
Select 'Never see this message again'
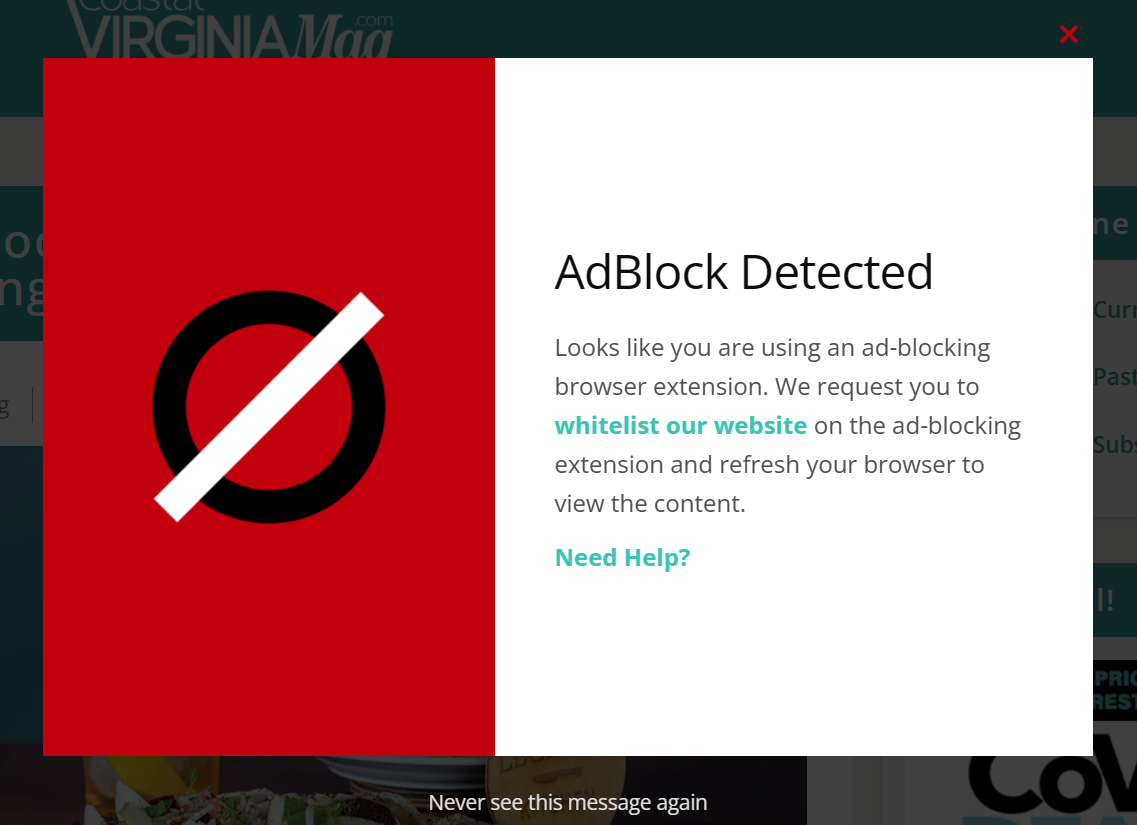click(x=568, y=803)
